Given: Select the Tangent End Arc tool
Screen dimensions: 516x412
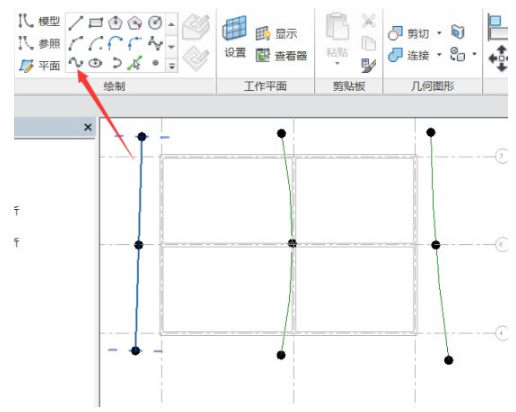Looking at the screenshot, I should tap(115, 43).
